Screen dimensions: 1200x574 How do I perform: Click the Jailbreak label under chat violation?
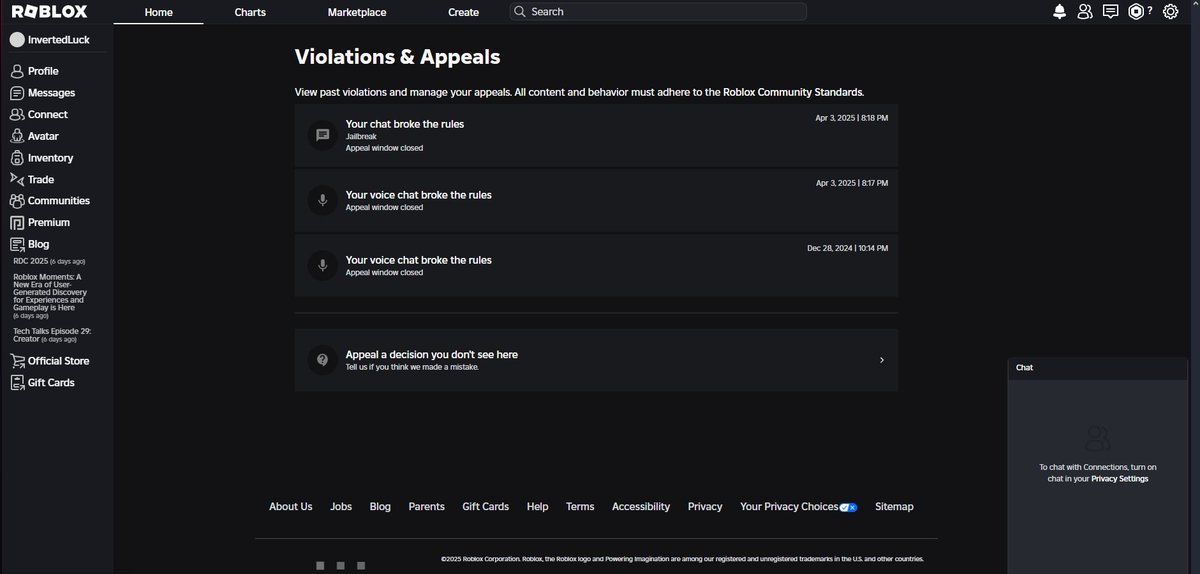click(361, 136)
